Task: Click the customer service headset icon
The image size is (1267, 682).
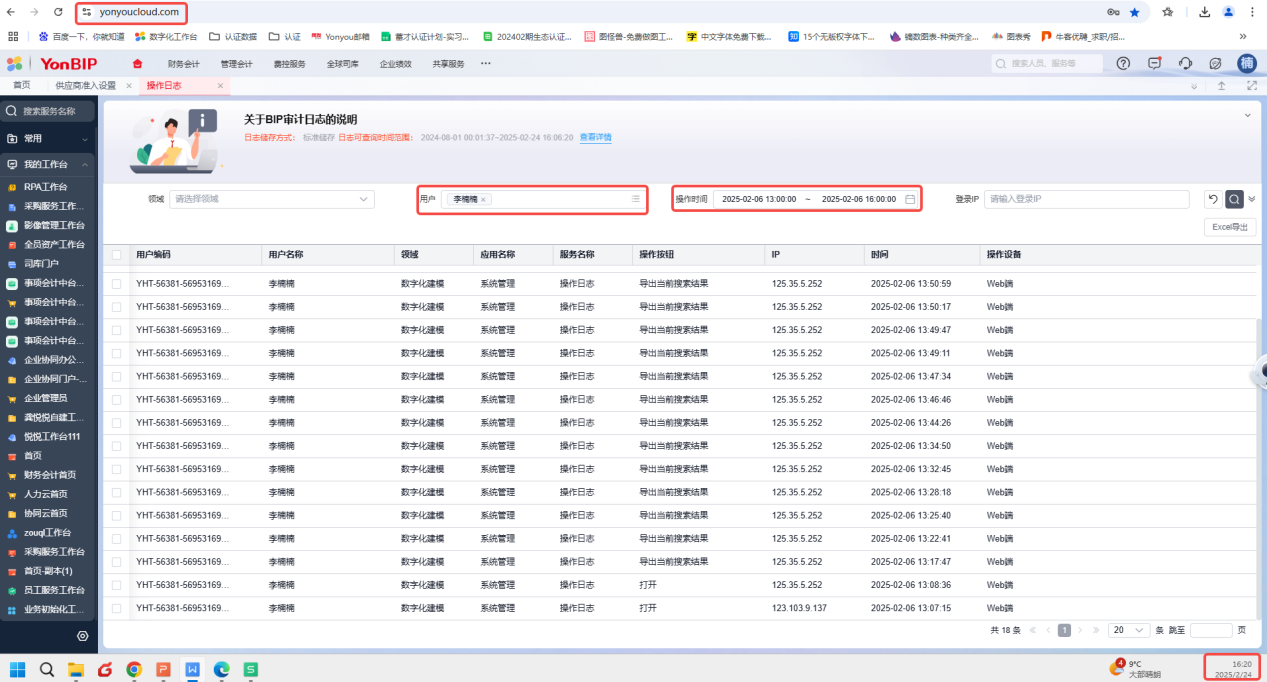Action: [x=1185, y=63]
